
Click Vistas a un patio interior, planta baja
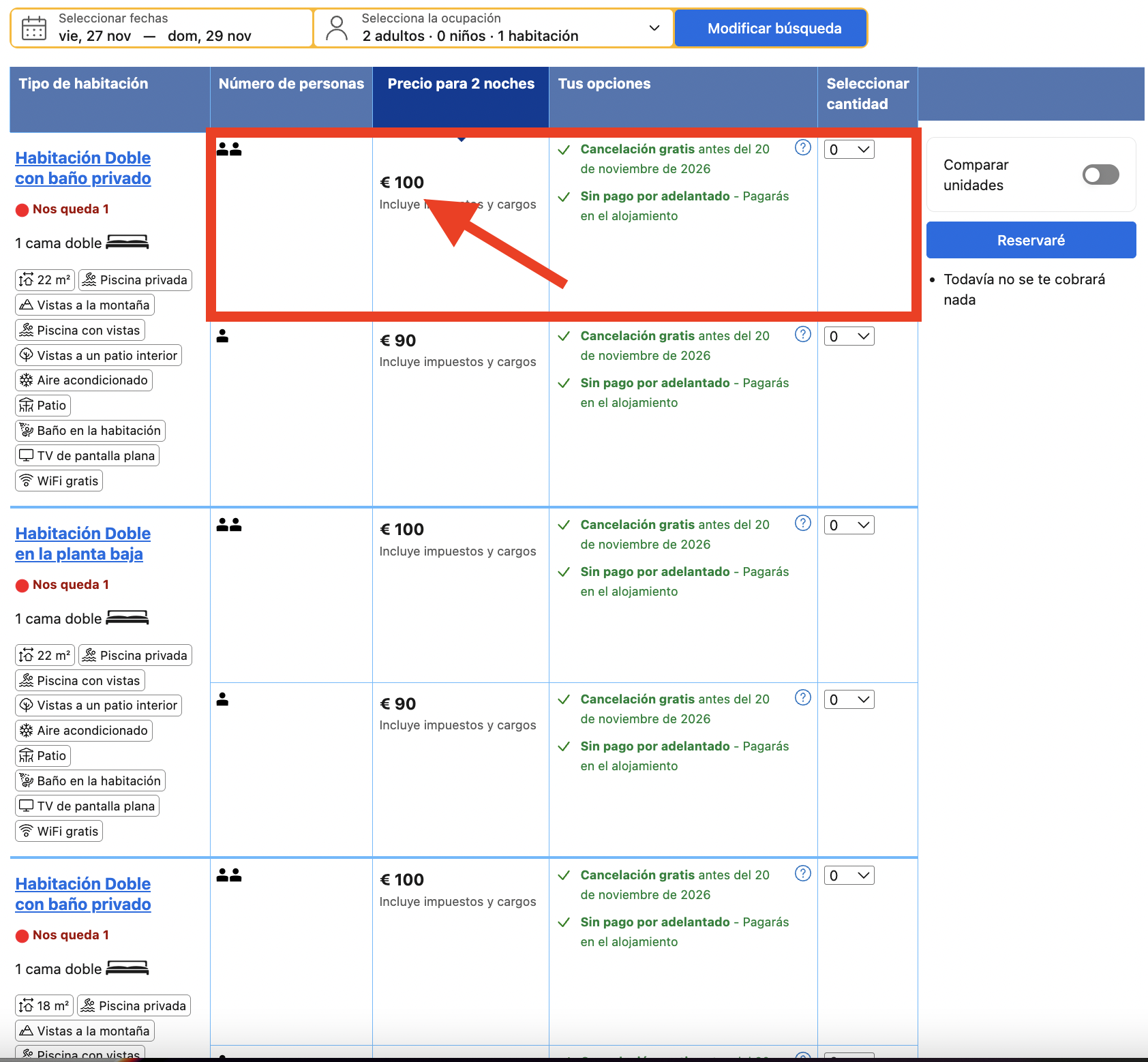click(98, 705)
